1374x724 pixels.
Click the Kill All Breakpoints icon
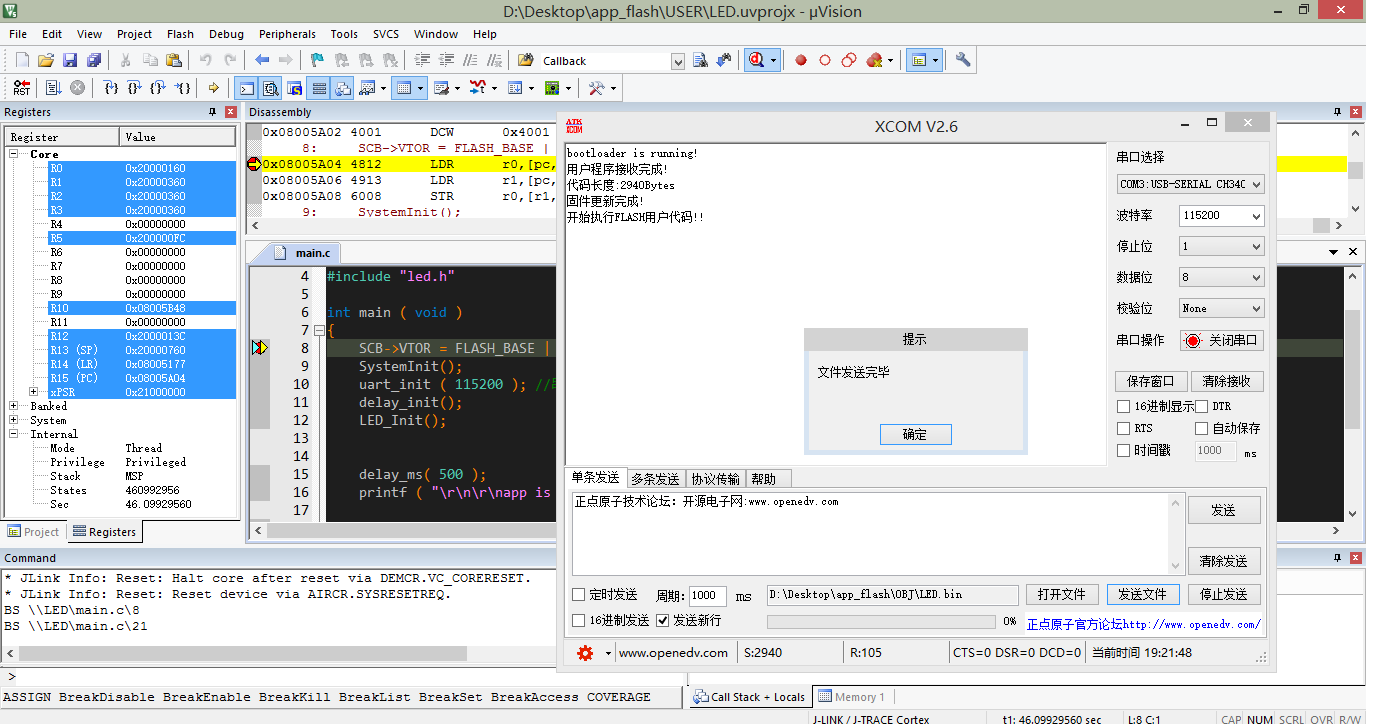click(x=874, y=60)
